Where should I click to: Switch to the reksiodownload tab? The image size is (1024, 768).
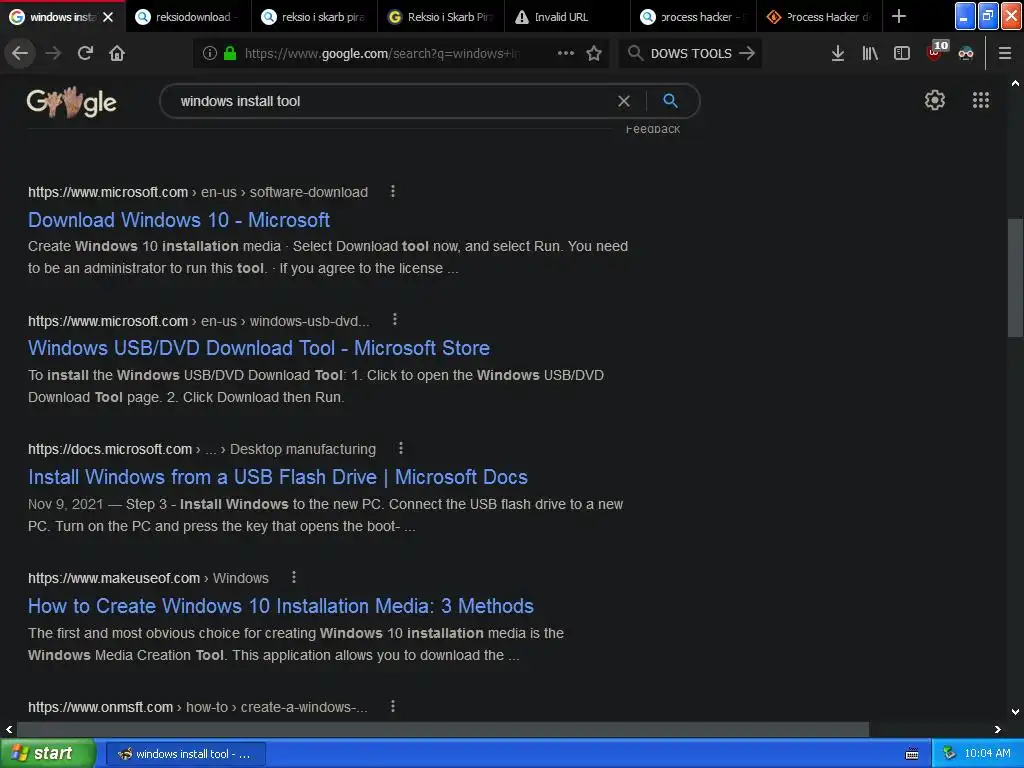point(188,17)
